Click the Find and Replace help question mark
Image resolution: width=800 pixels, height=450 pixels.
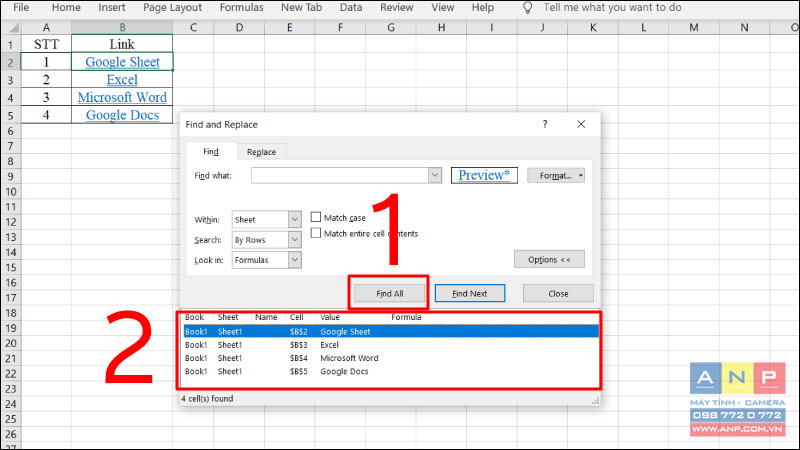click(545, 124)
